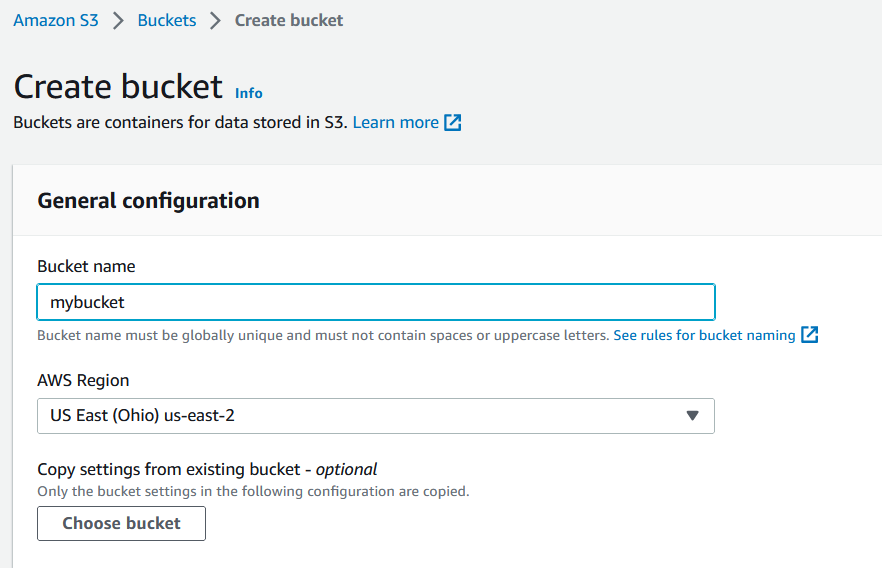Click the large Create bucket page heading
882x568 pixels.
pyautogui.click(x=118, y=87)
